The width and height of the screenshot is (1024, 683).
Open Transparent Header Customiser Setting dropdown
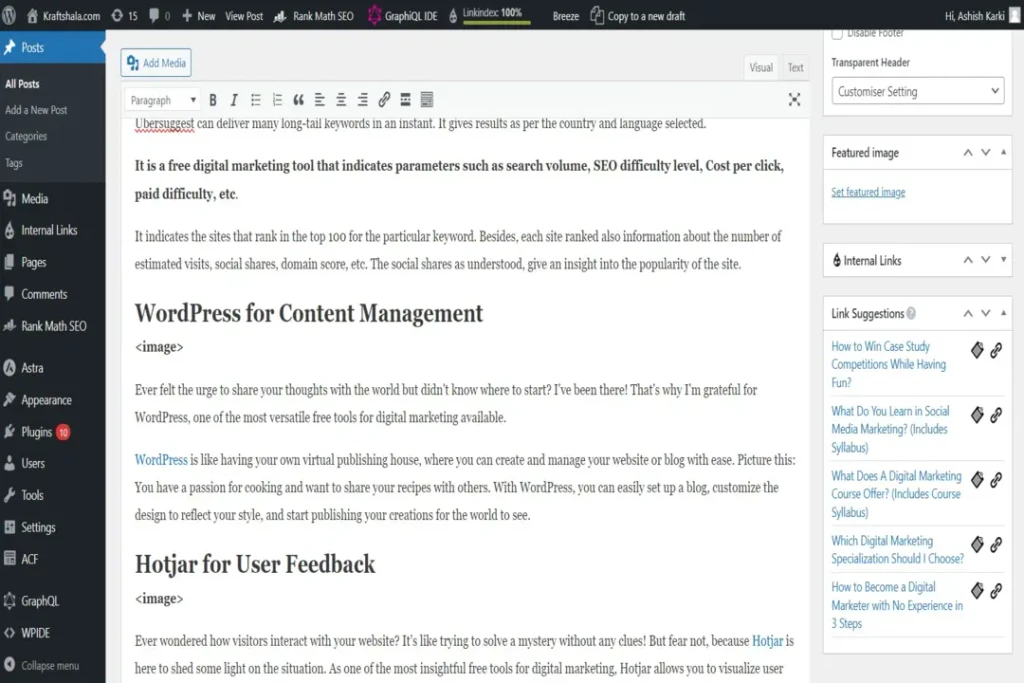coord(918,91)
